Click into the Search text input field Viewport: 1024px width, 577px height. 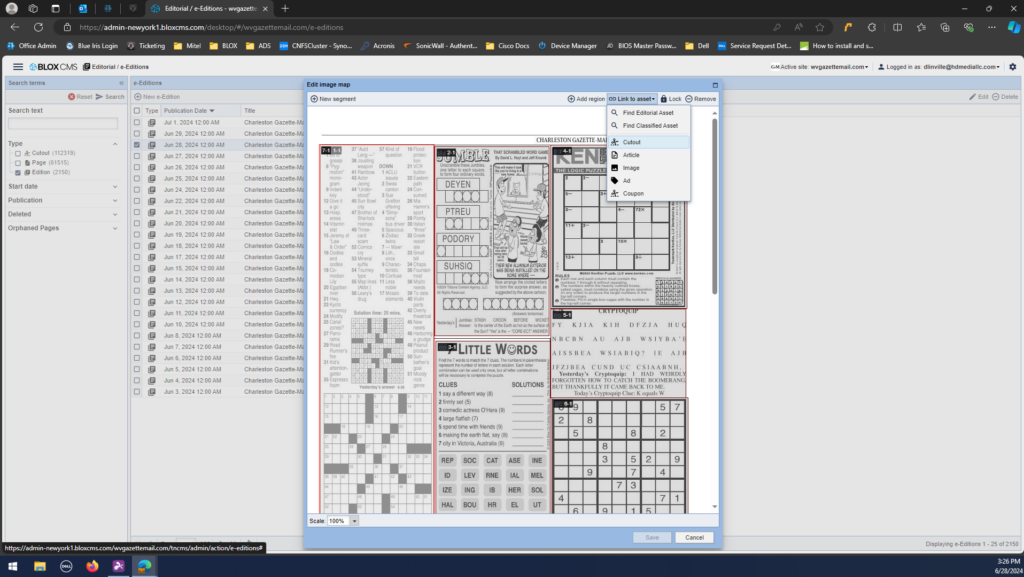(63, 124)
